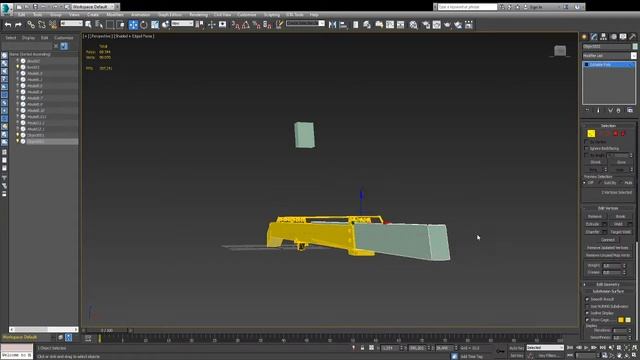Choose the Select Object tool
The width and height of the screenshot is (640, 360).
pos(88,25)
